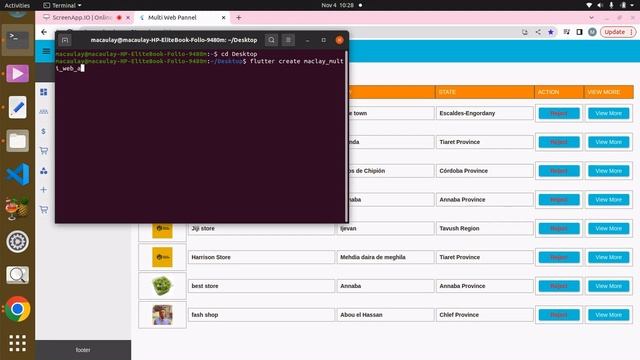The image size is (640, 360).
Task: View More for Harrison Store
Action: (608, 257)
